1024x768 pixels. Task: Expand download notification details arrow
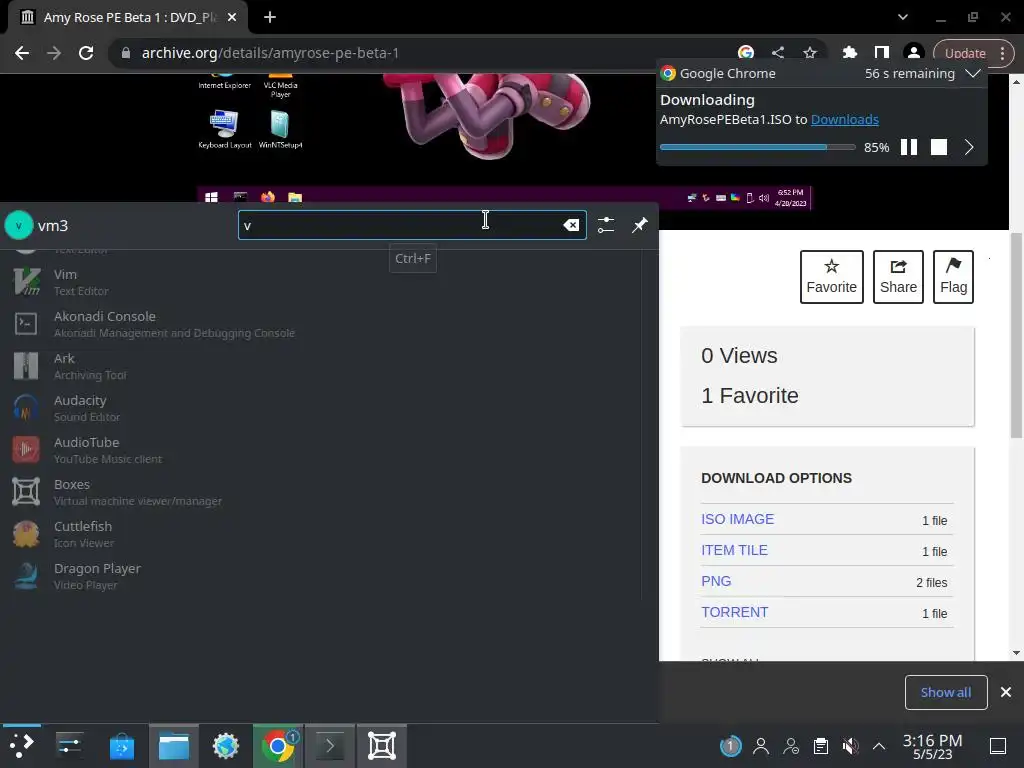click(x=969, y=147)
